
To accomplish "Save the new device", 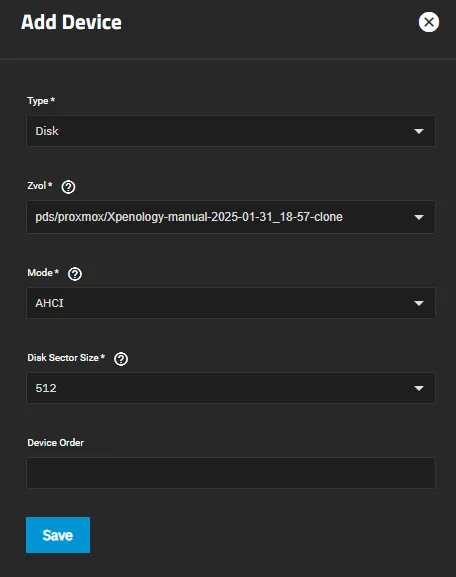I will tap(58, 535).
